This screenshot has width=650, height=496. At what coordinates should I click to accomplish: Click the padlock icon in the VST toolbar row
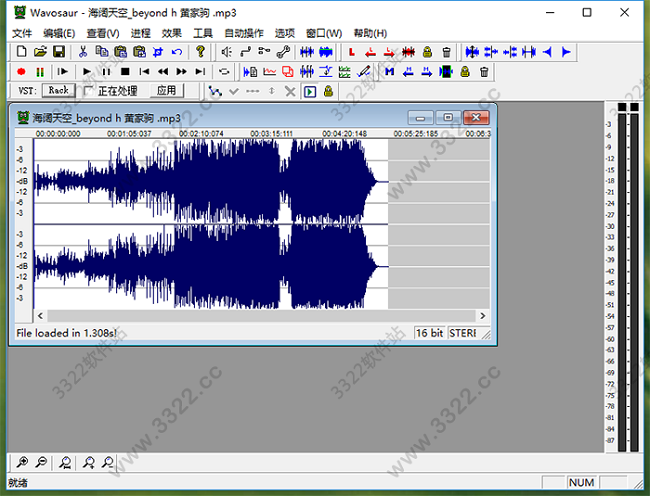pos(328,91)
